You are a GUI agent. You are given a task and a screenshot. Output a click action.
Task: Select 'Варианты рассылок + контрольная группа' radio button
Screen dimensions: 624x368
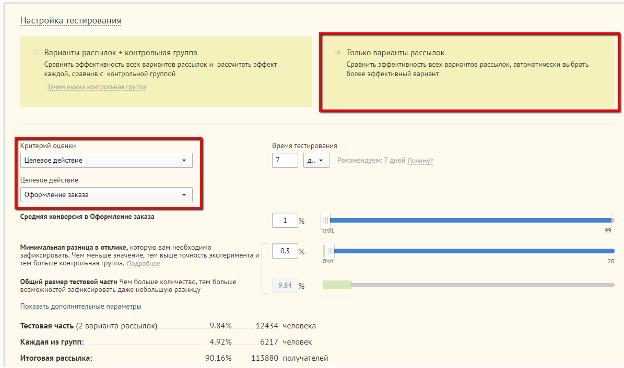click(36, 53)
